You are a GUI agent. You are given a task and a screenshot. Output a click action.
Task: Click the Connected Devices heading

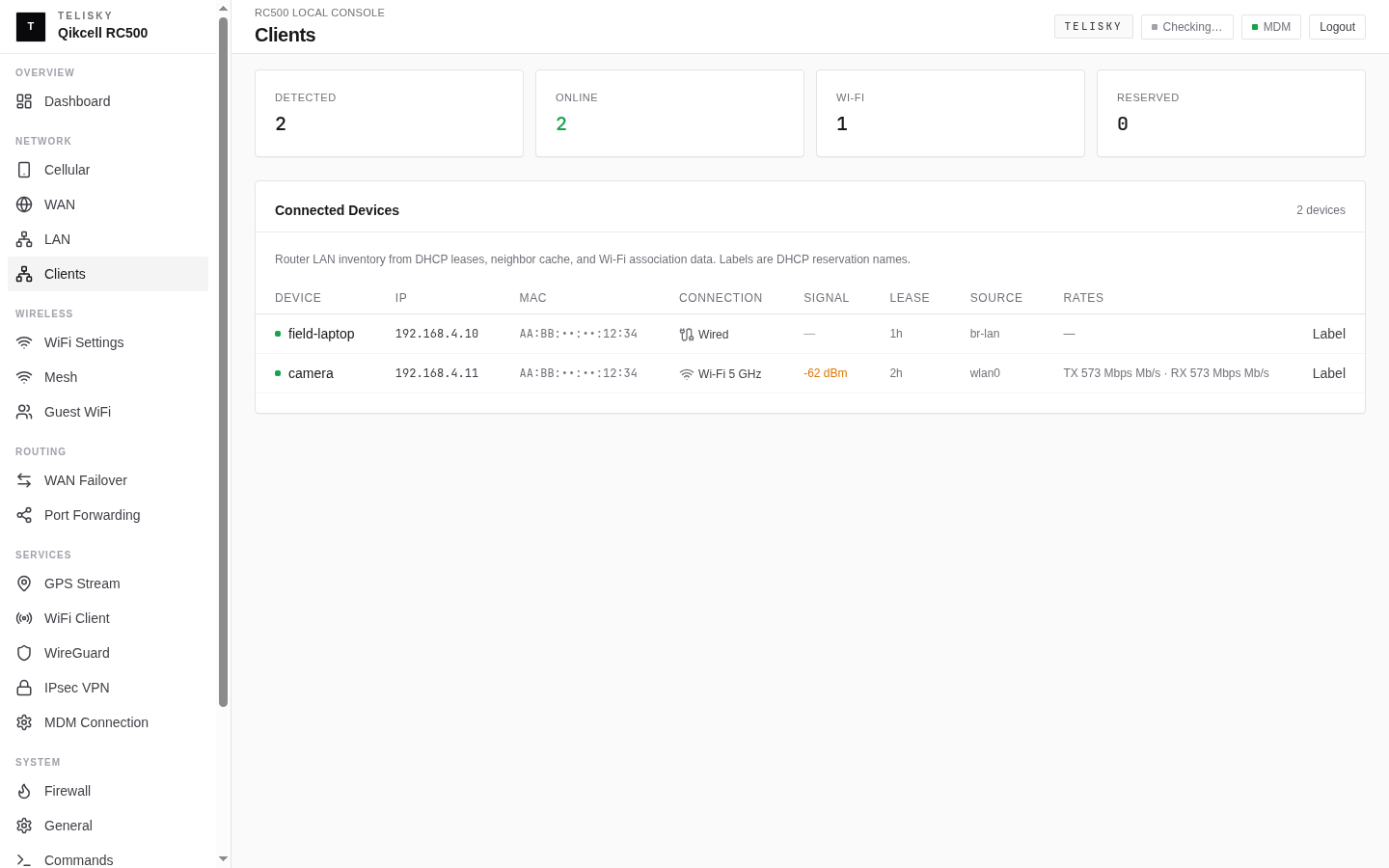337,210
